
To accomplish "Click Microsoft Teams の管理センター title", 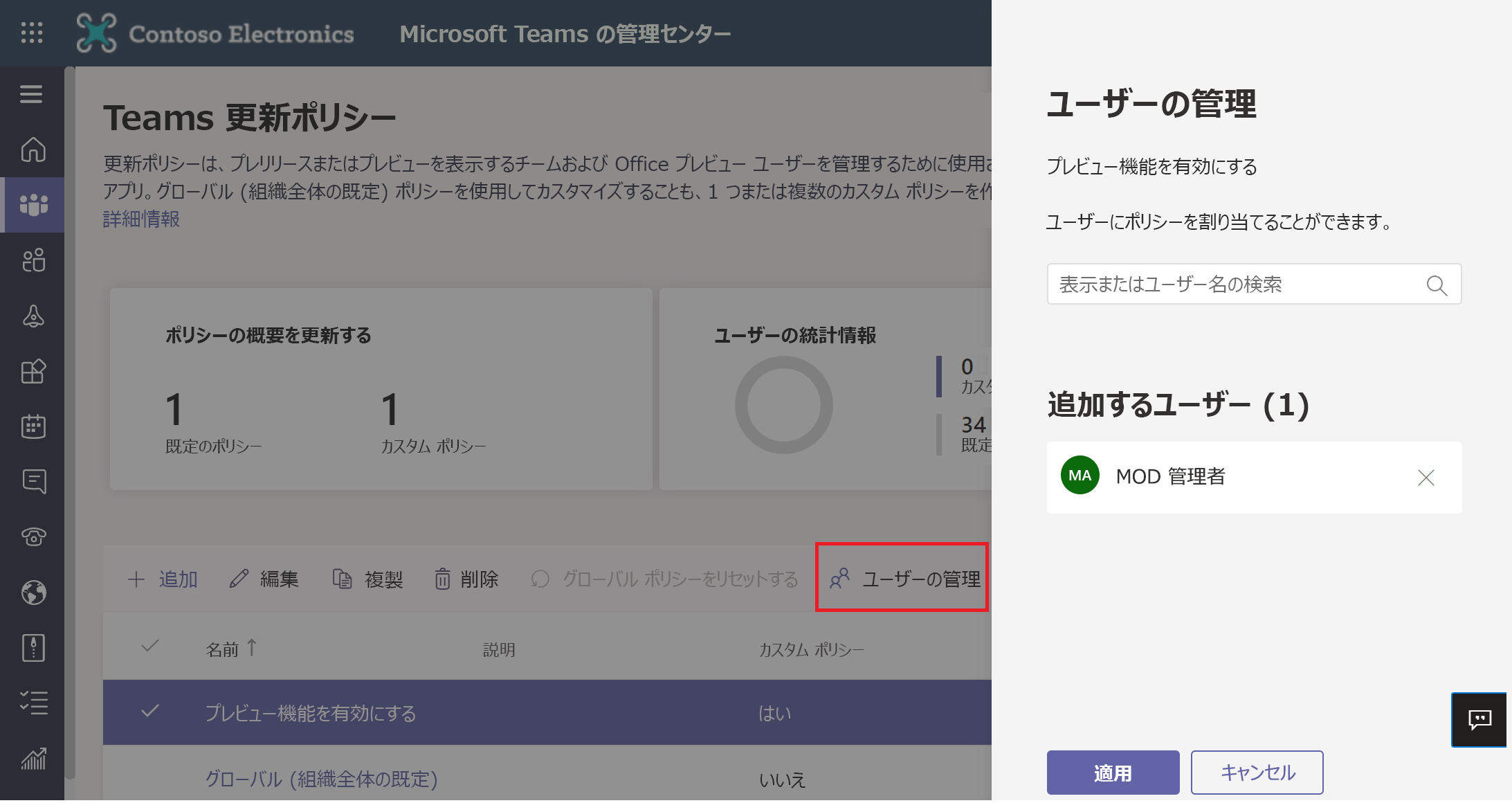I will coord(565,33).
